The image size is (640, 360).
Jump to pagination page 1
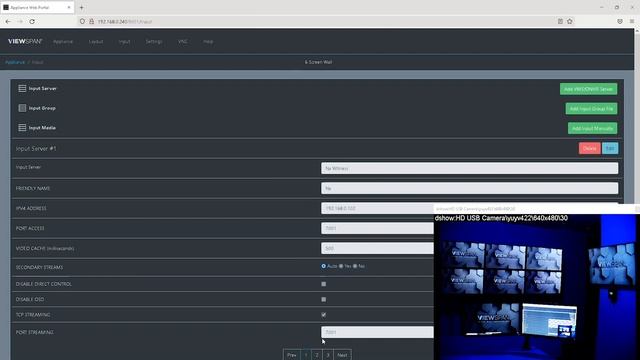(306, 355)
